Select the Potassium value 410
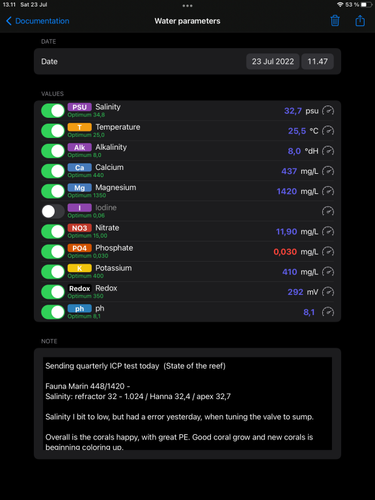Image resolution: width=375 pixels, height=500 pixels. (290, 272)
